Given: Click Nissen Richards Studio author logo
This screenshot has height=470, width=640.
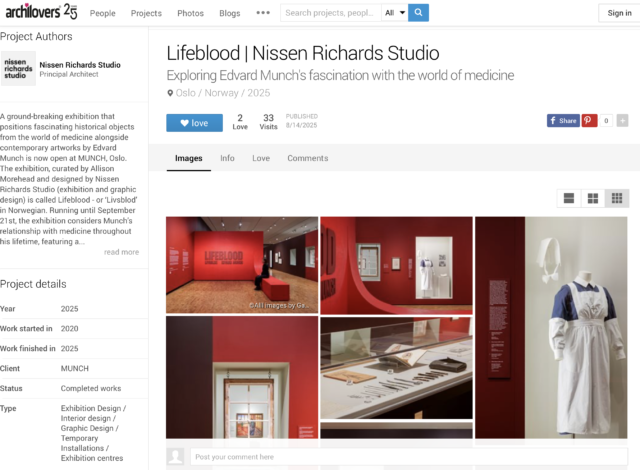Looking at the screenshot, I should tap(18, 69).
